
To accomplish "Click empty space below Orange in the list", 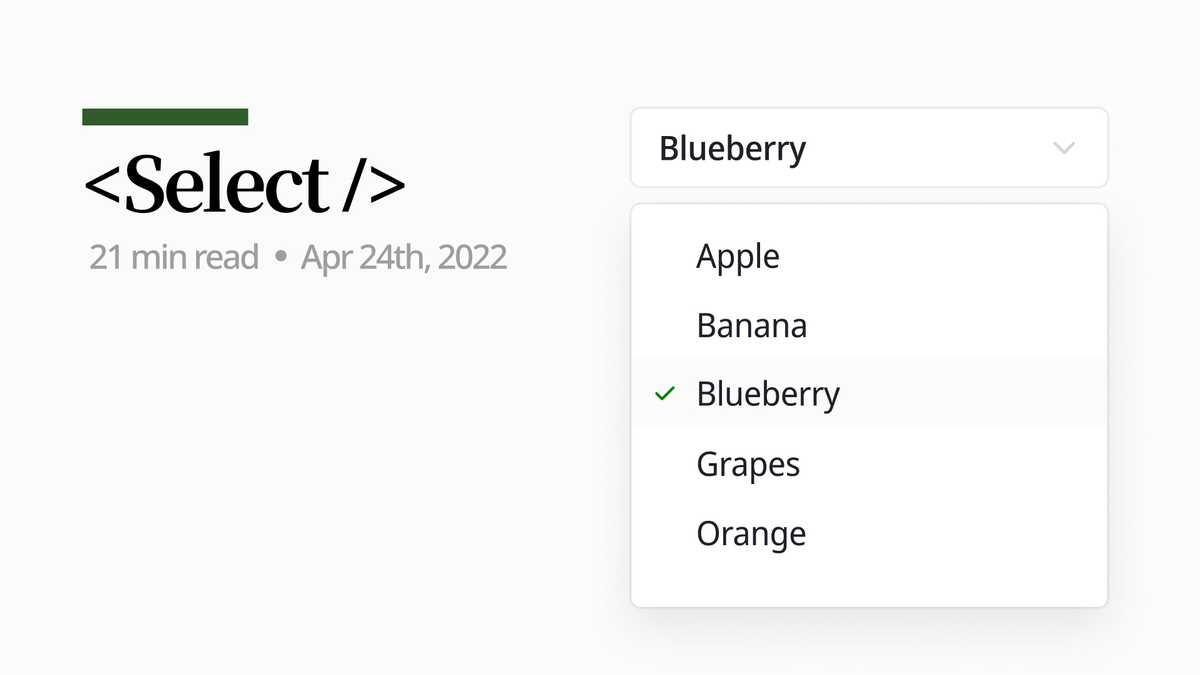I will click(868, 582).
